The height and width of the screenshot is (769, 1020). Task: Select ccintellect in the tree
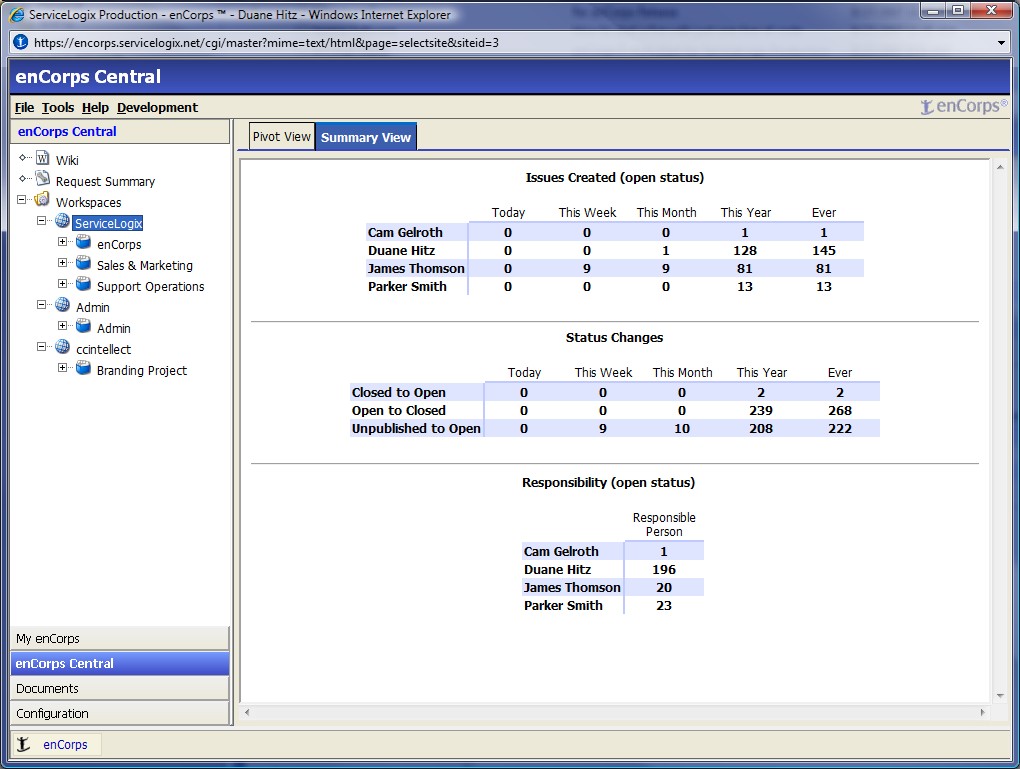click(103, 349)
